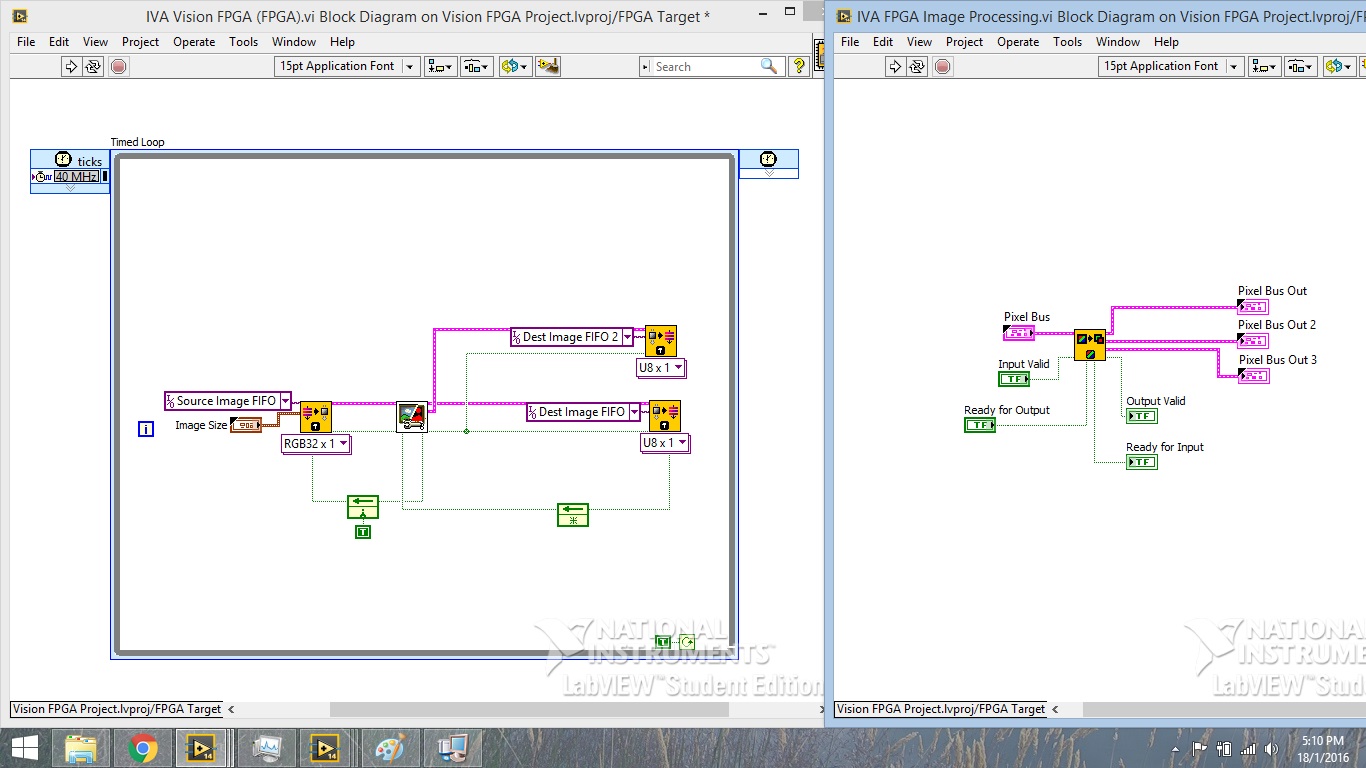Select the Pixel Bus Out 2 indicator terminal

point(1253,340)
